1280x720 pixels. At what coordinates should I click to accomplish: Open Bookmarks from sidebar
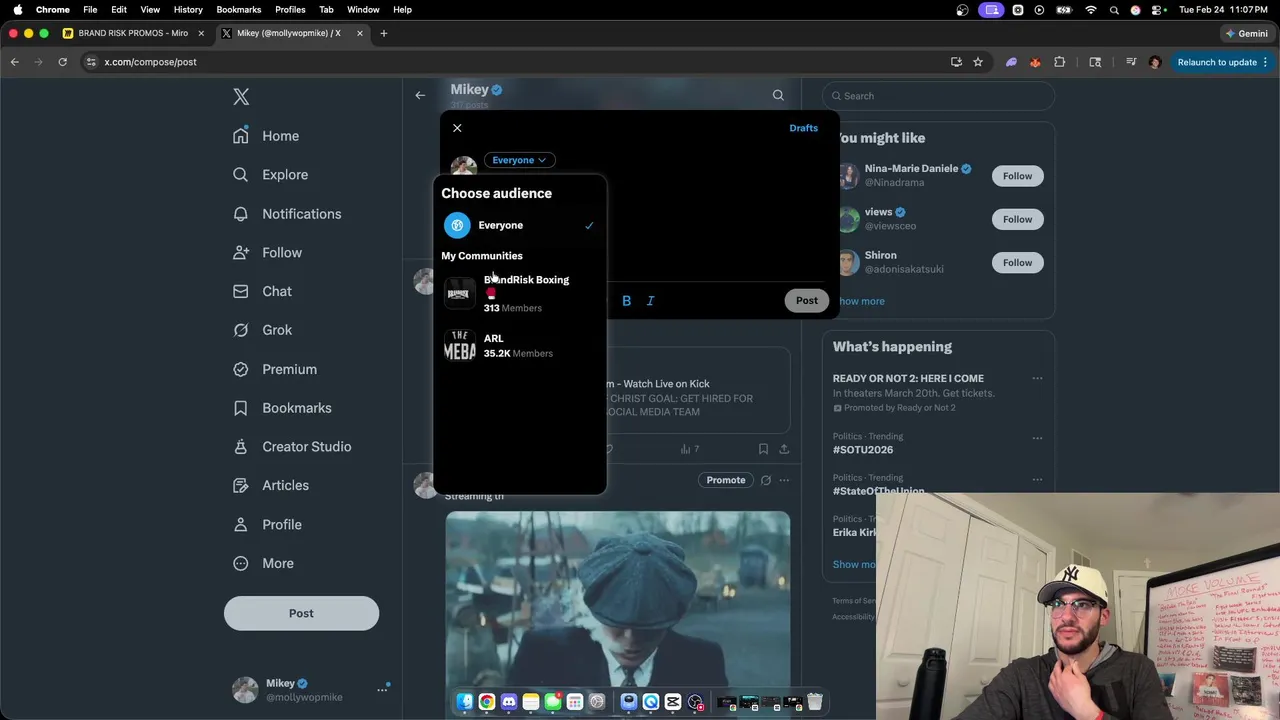click(x=282, y=408)
